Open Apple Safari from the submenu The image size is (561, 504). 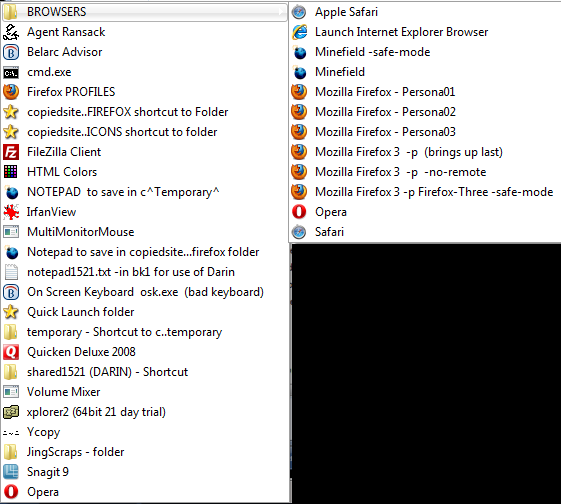425,12
